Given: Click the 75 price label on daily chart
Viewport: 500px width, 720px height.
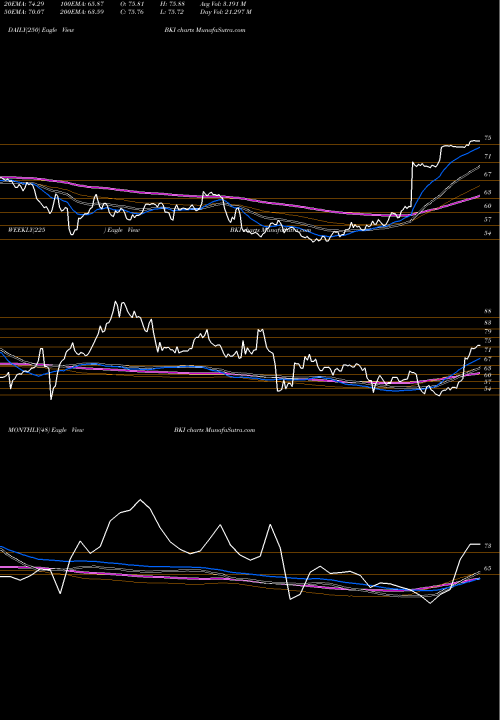Looking at the screenshot, I should tap(488, 138).
